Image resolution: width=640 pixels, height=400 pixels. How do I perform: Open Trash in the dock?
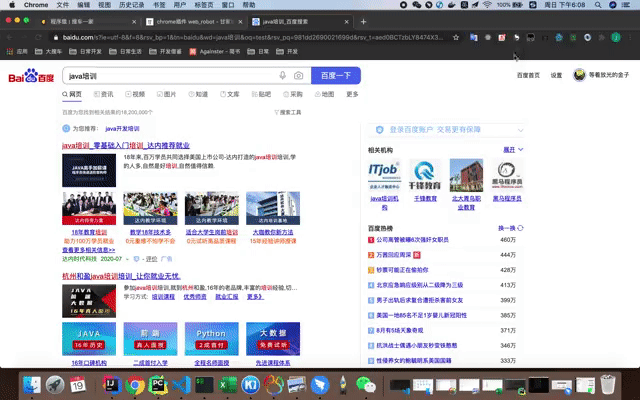click(x=606, y=384)
